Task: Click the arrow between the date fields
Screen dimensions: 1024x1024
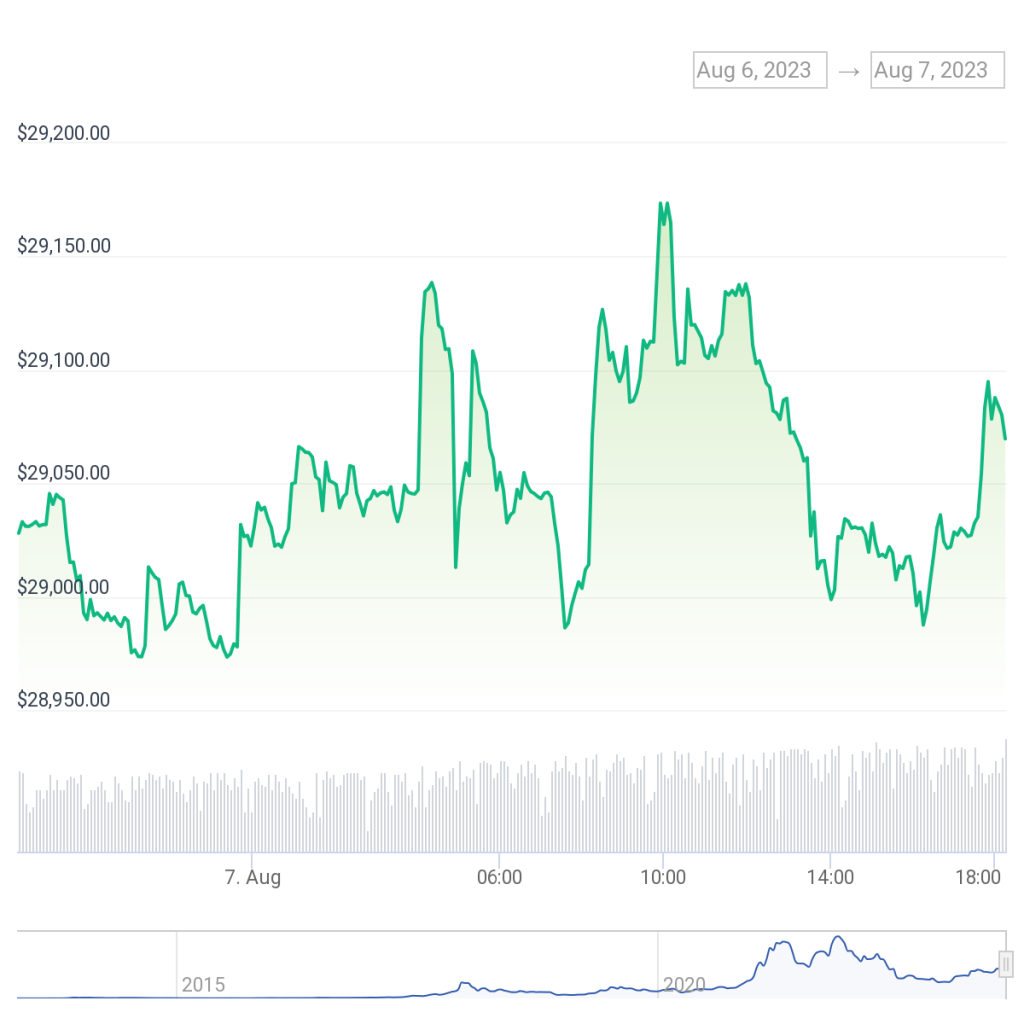Action: [849, 71]
